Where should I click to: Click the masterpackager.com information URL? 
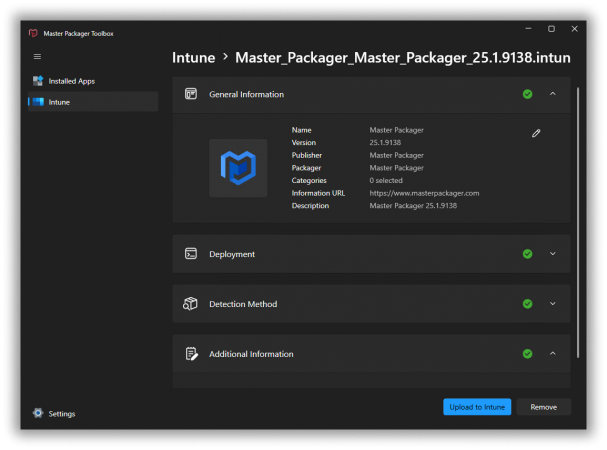pos(424,193)
